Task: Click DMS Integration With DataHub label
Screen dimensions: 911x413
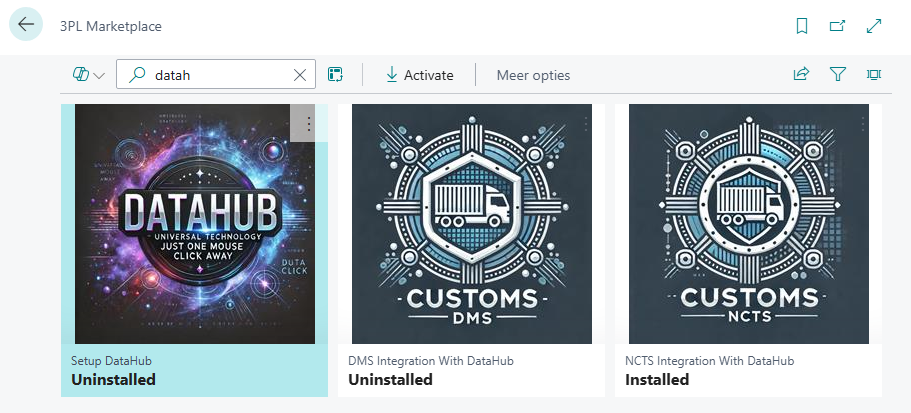Action: 431,361
